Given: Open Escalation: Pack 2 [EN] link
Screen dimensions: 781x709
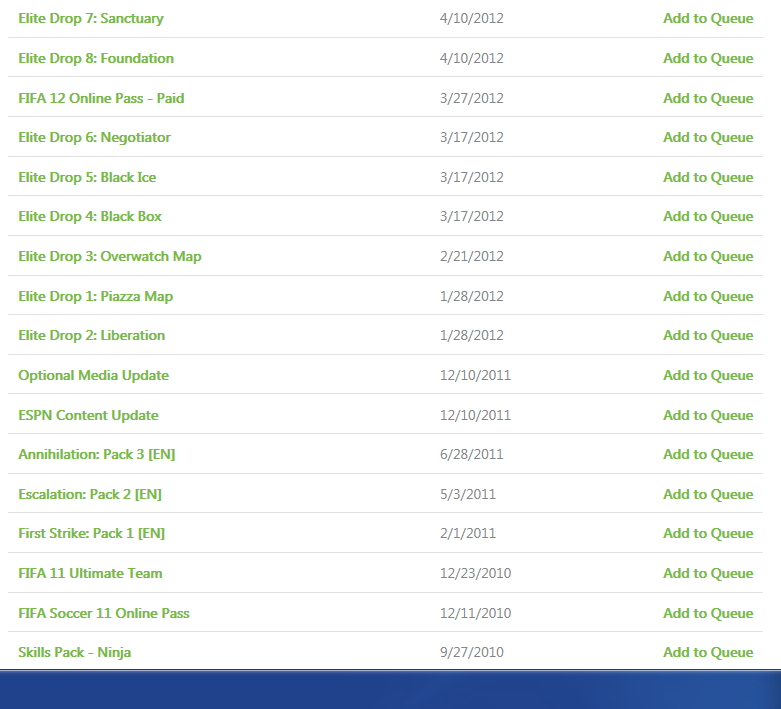Looking at the screenshot, I should [90, 494].
